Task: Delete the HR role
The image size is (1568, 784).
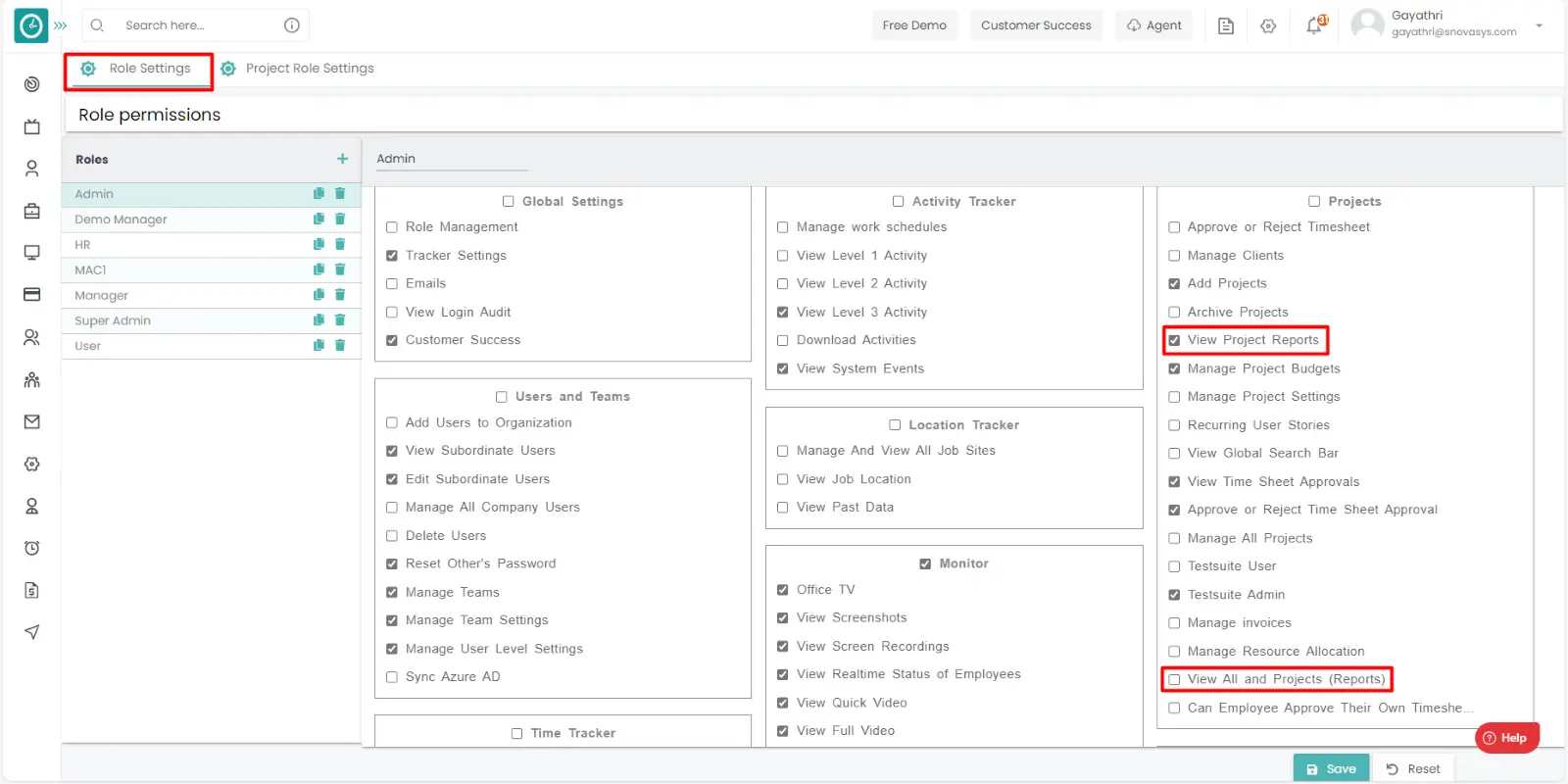Action: 340,244
